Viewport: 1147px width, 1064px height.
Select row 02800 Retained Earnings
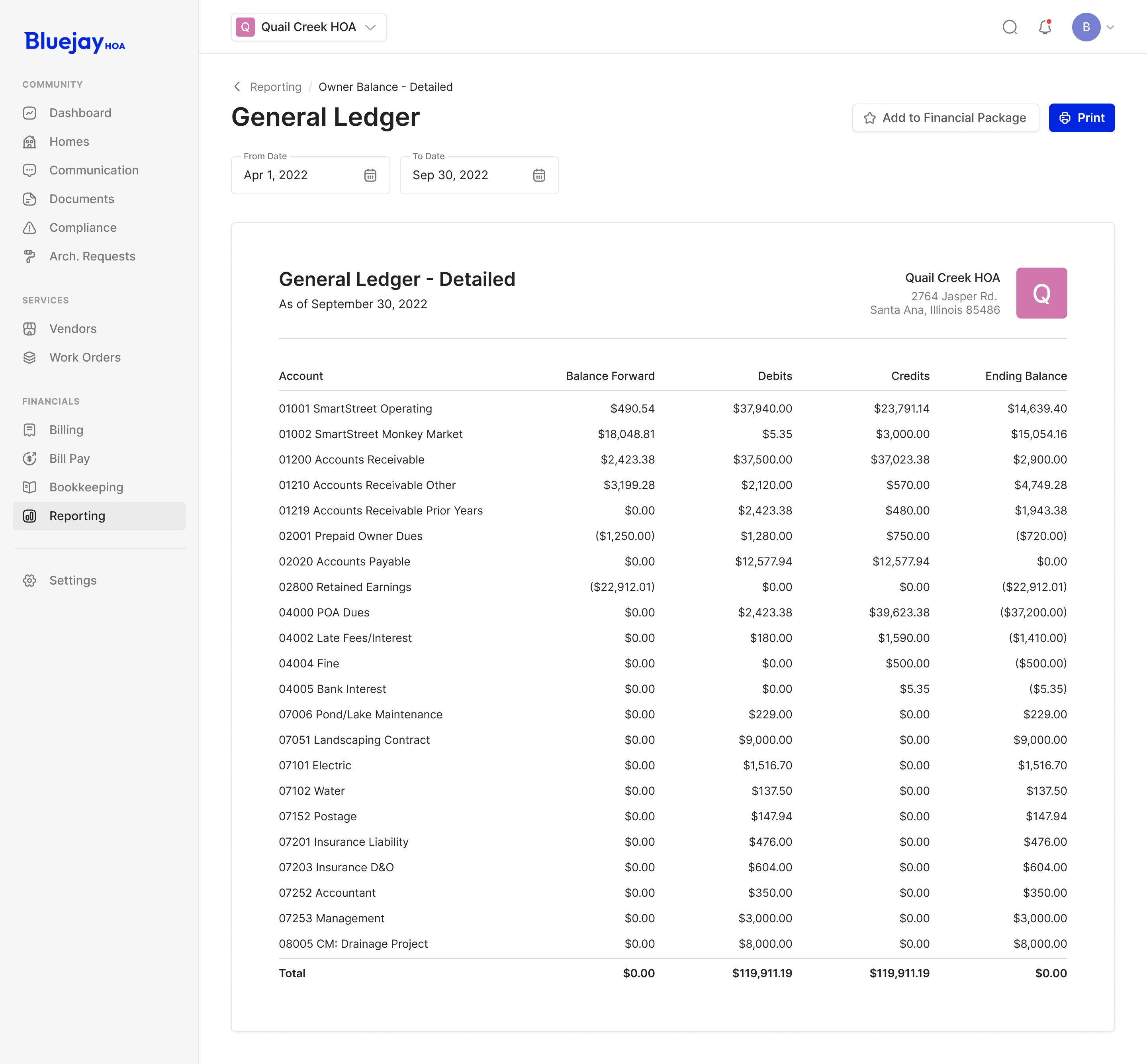pos(673,587)
